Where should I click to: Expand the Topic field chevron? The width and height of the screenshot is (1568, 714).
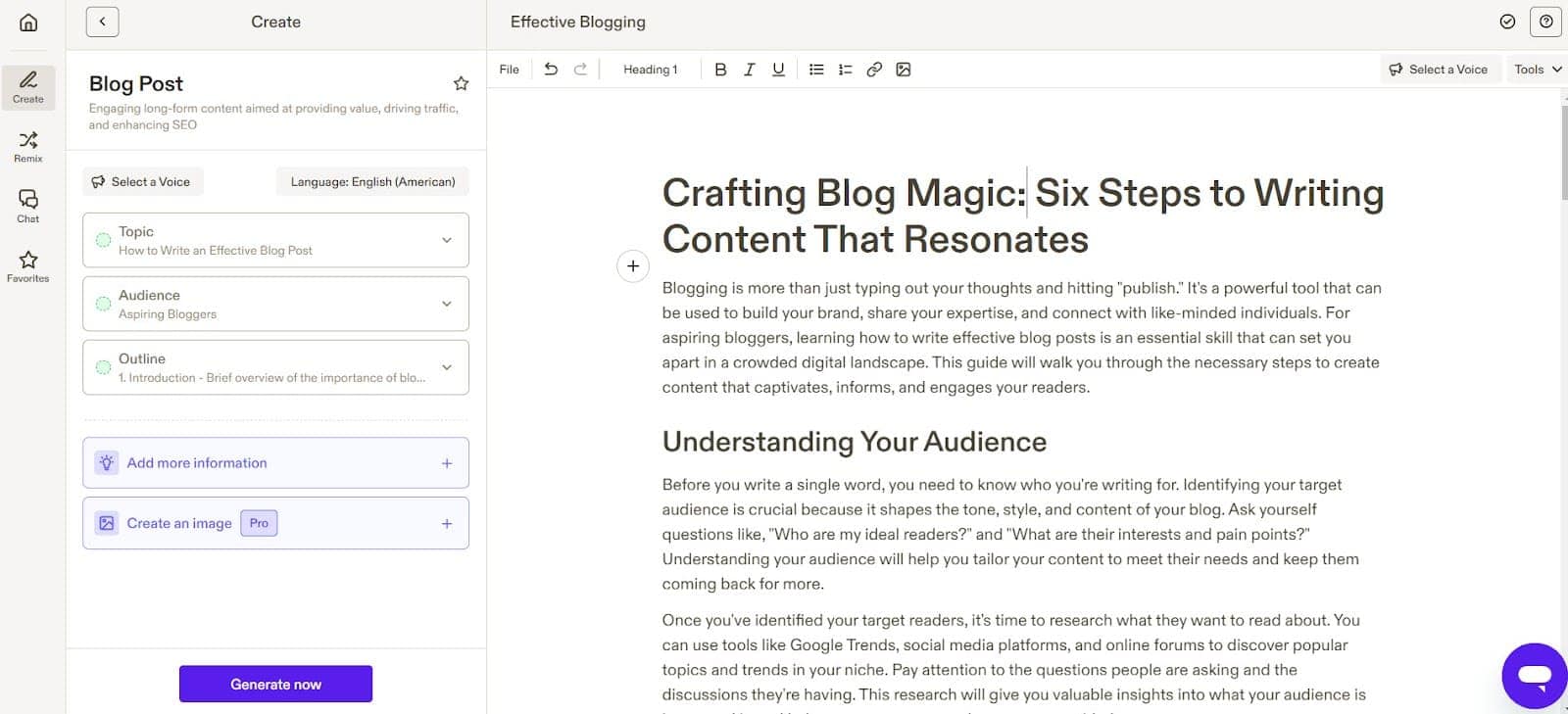[447, 240]
